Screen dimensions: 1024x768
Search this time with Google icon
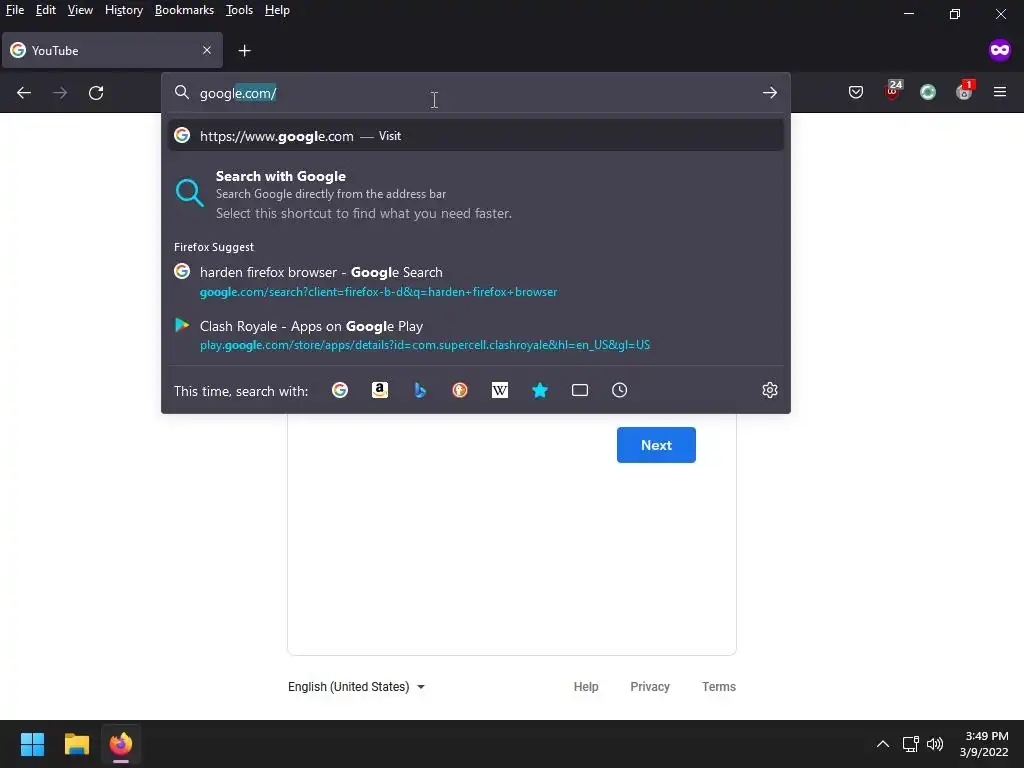coord(340,390)
